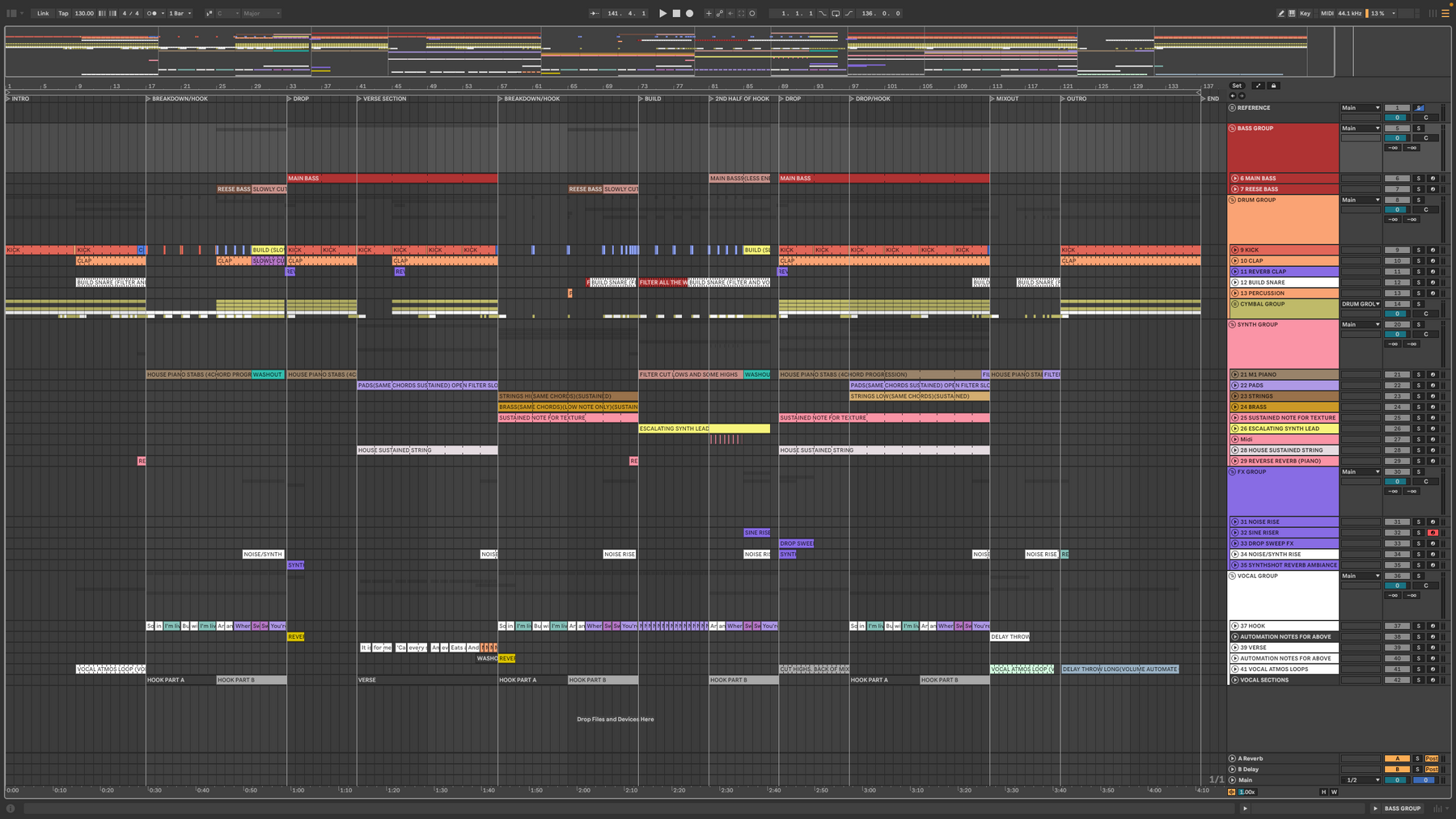Viewport: 1456px width, 819px height.
Task: Toggle the metronome in the top bar
Action: point(151,13)
